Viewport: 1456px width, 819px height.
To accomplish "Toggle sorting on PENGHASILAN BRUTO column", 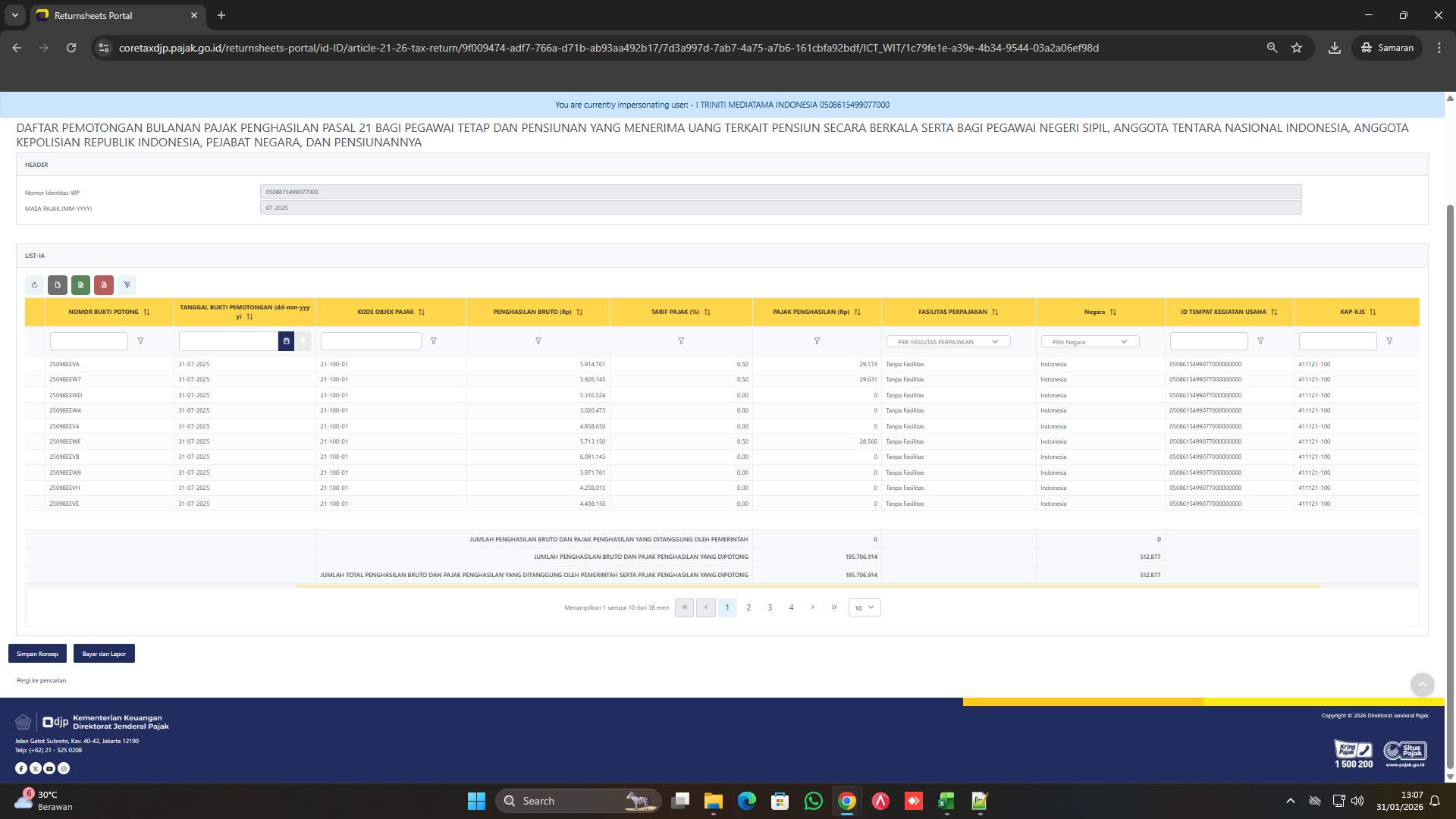I will coord(580,312).
